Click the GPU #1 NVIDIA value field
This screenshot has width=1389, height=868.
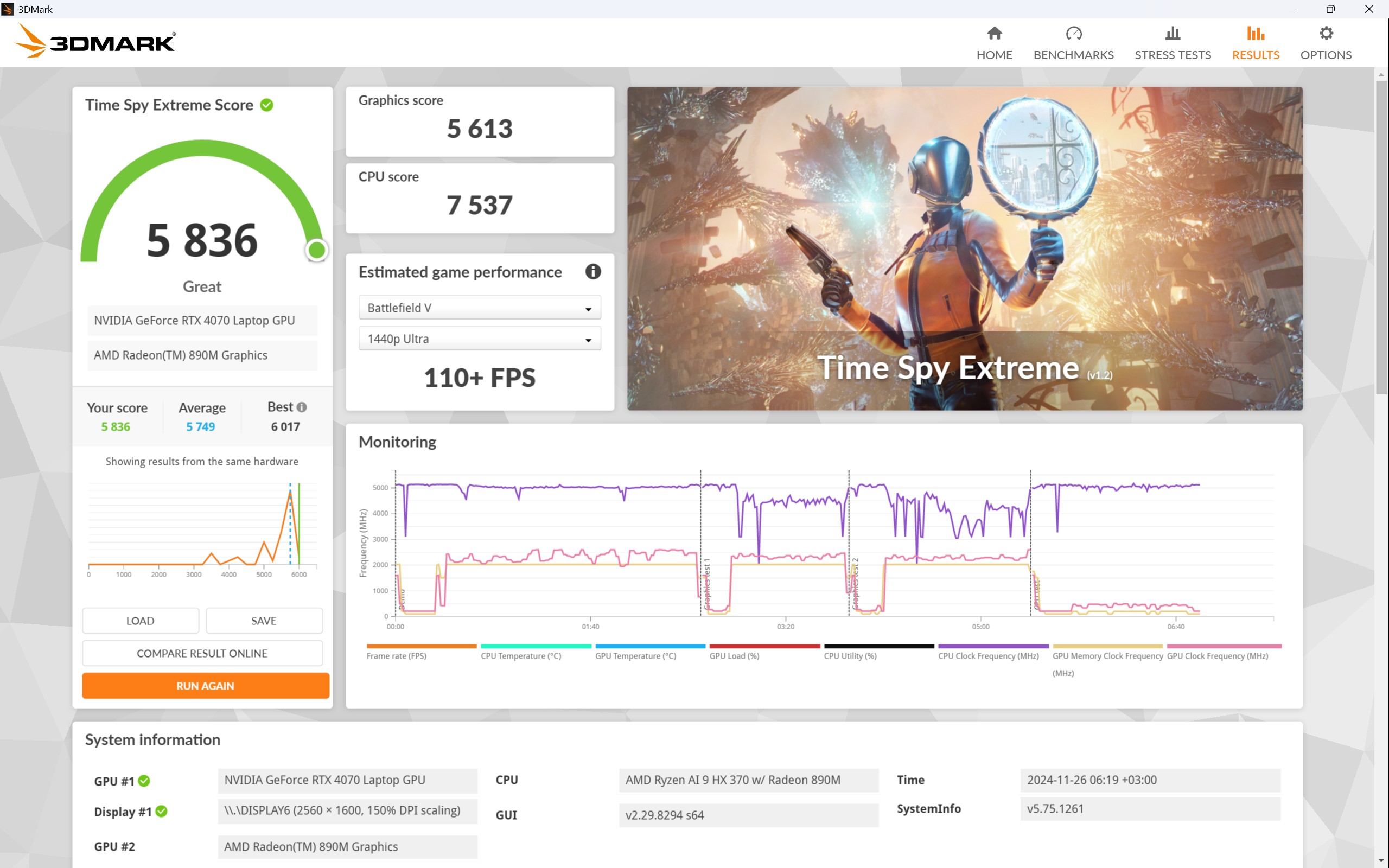coord(347,780)
